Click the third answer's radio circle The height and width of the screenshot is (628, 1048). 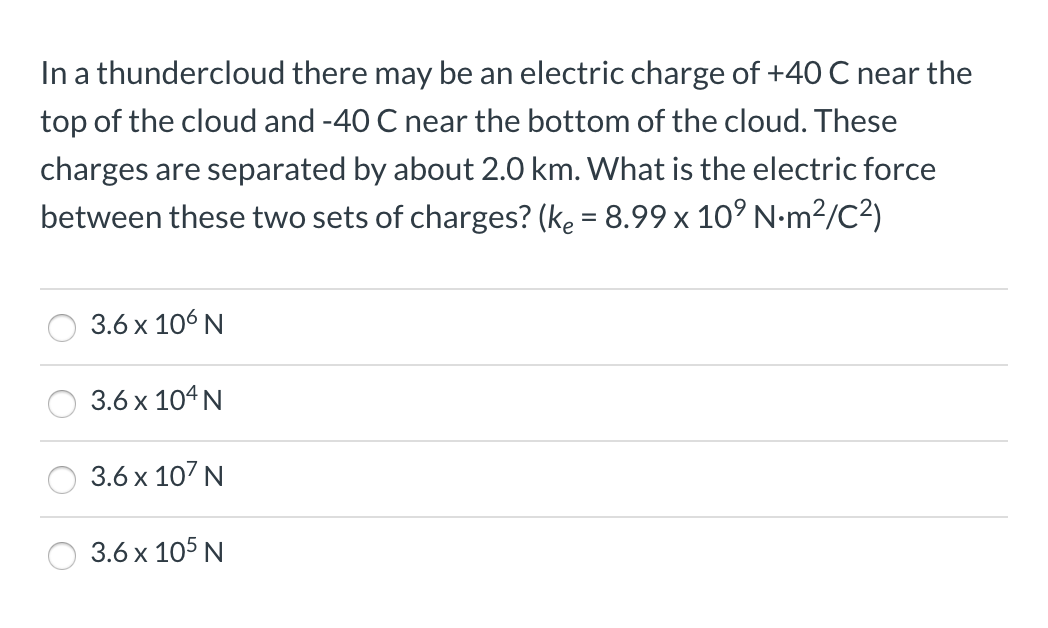61,480
